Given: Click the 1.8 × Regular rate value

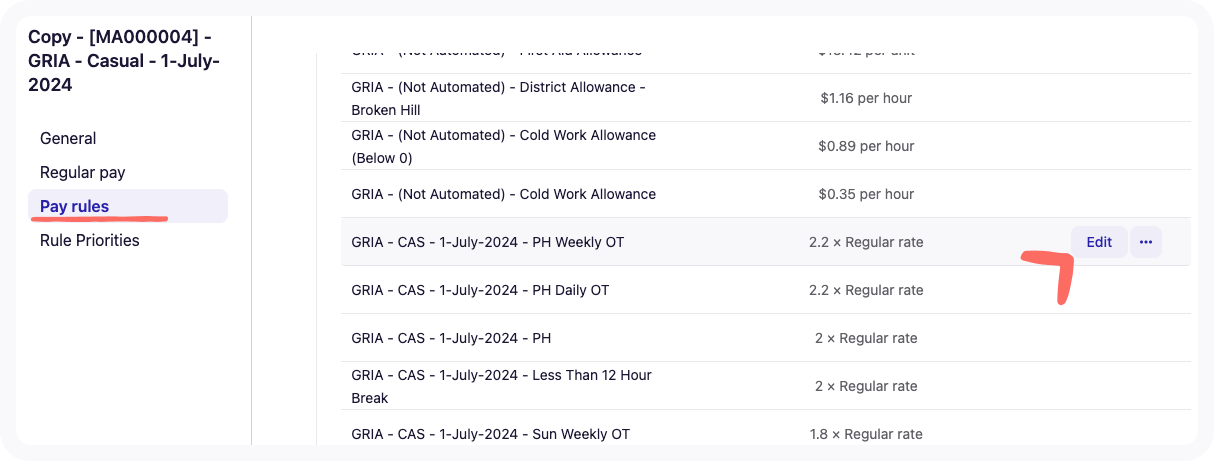Looking at the screenshot, I should coord(866,434).
